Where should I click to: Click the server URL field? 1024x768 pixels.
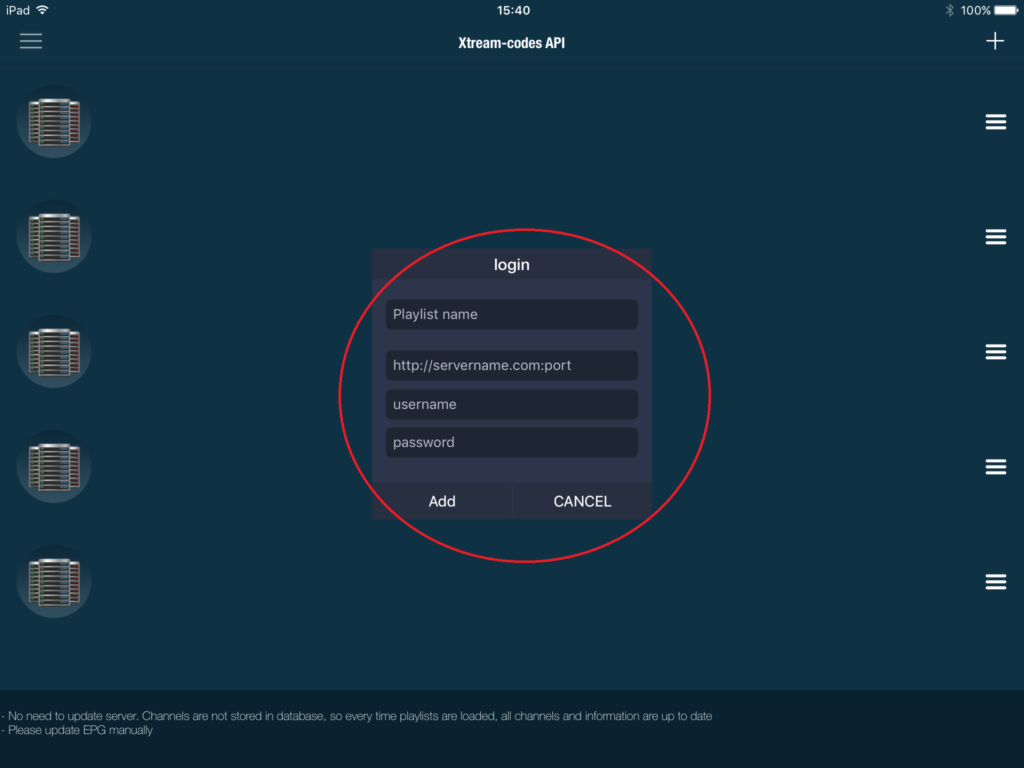click(x=511, y=365)
